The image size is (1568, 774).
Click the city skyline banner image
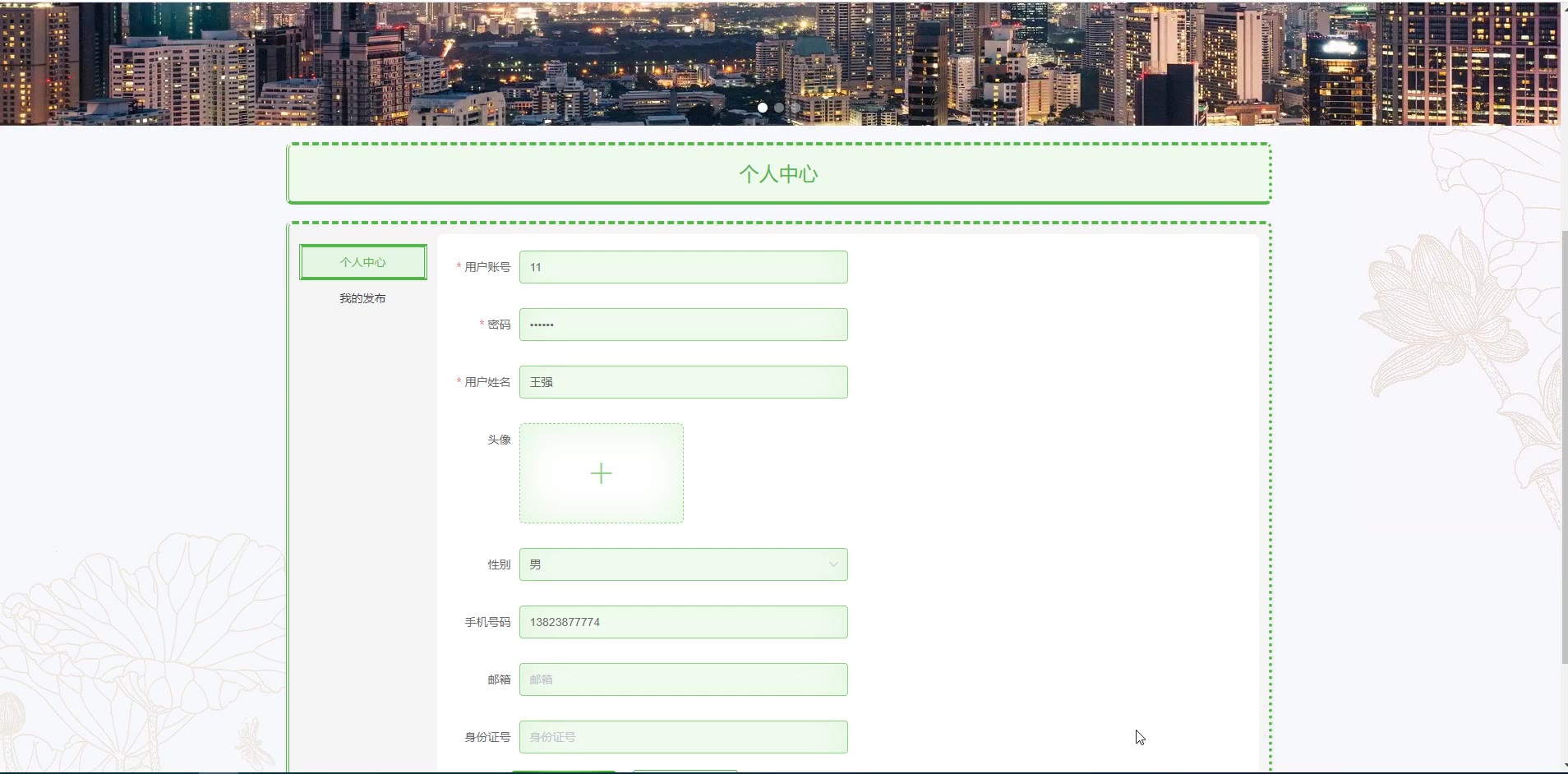779,62
